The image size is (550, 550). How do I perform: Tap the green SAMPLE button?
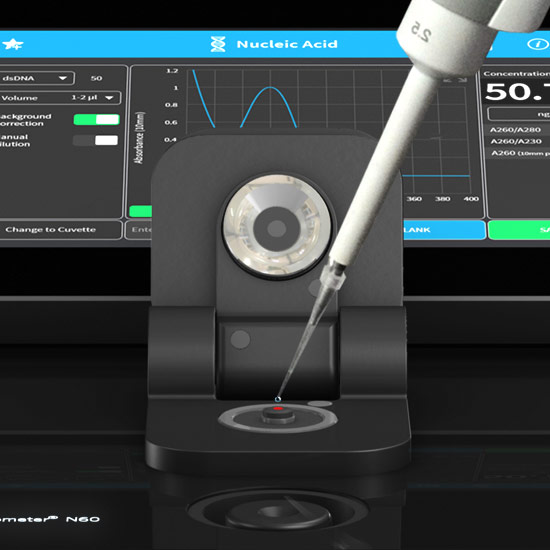pos(519,230)
